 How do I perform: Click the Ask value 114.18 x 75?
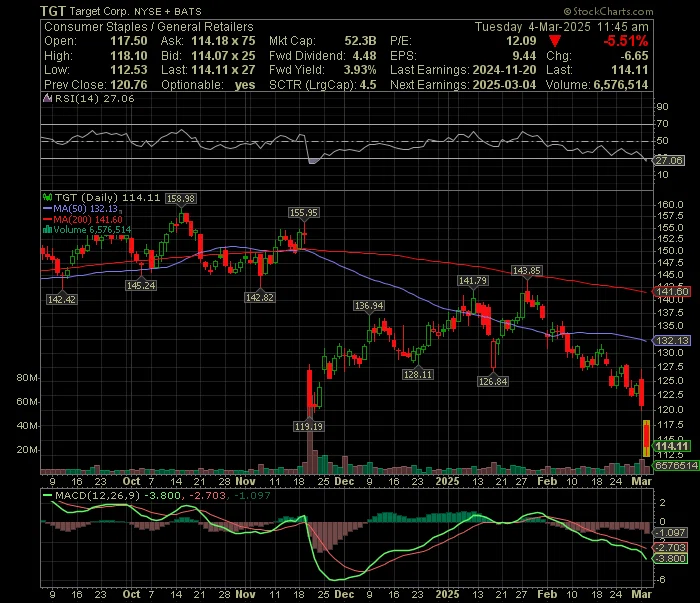point(223,41)
